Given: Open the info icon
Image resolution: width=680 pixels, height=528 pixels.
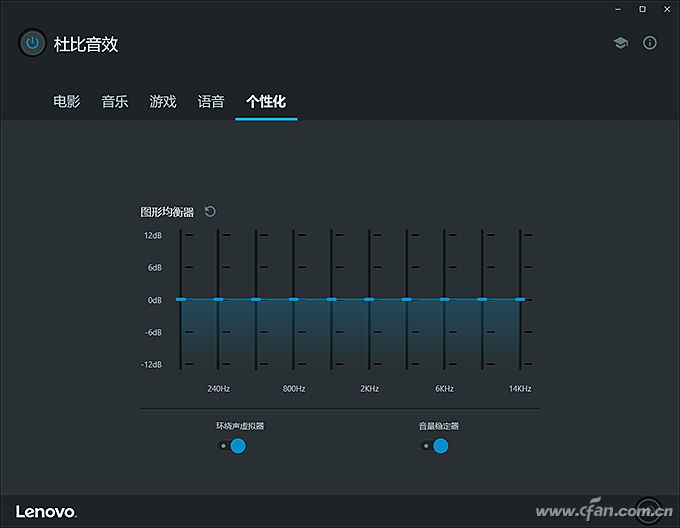Looking at the screenshot, I should coord(650,43).
